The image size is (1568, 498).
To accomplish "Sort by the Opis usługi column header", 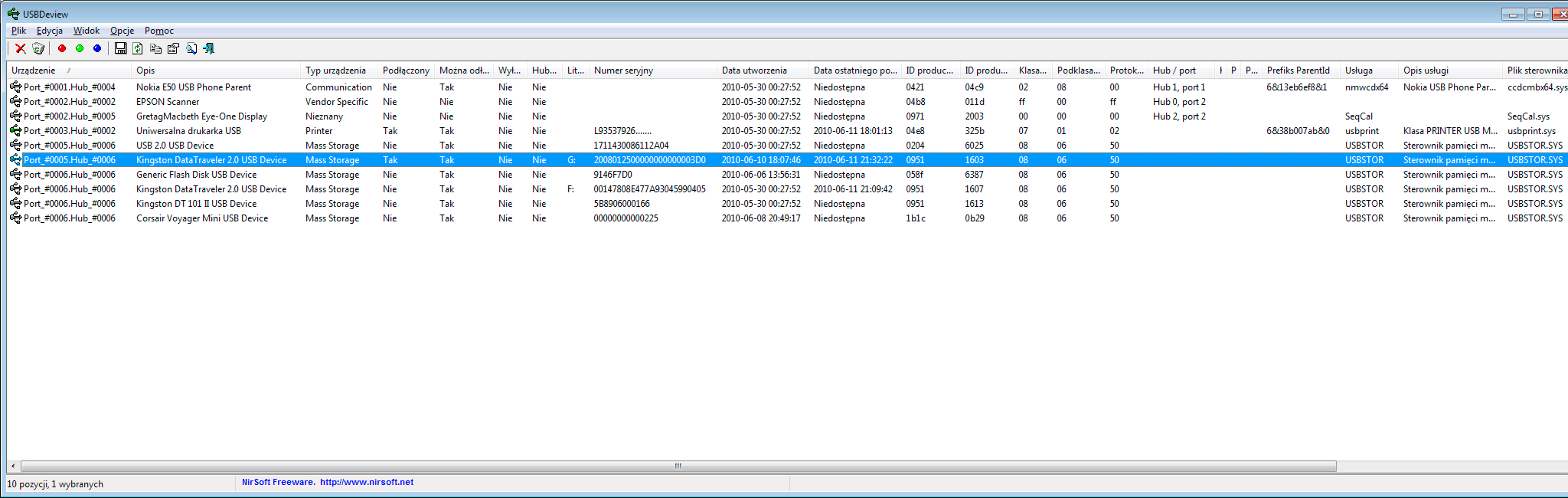I will 1451,70.
